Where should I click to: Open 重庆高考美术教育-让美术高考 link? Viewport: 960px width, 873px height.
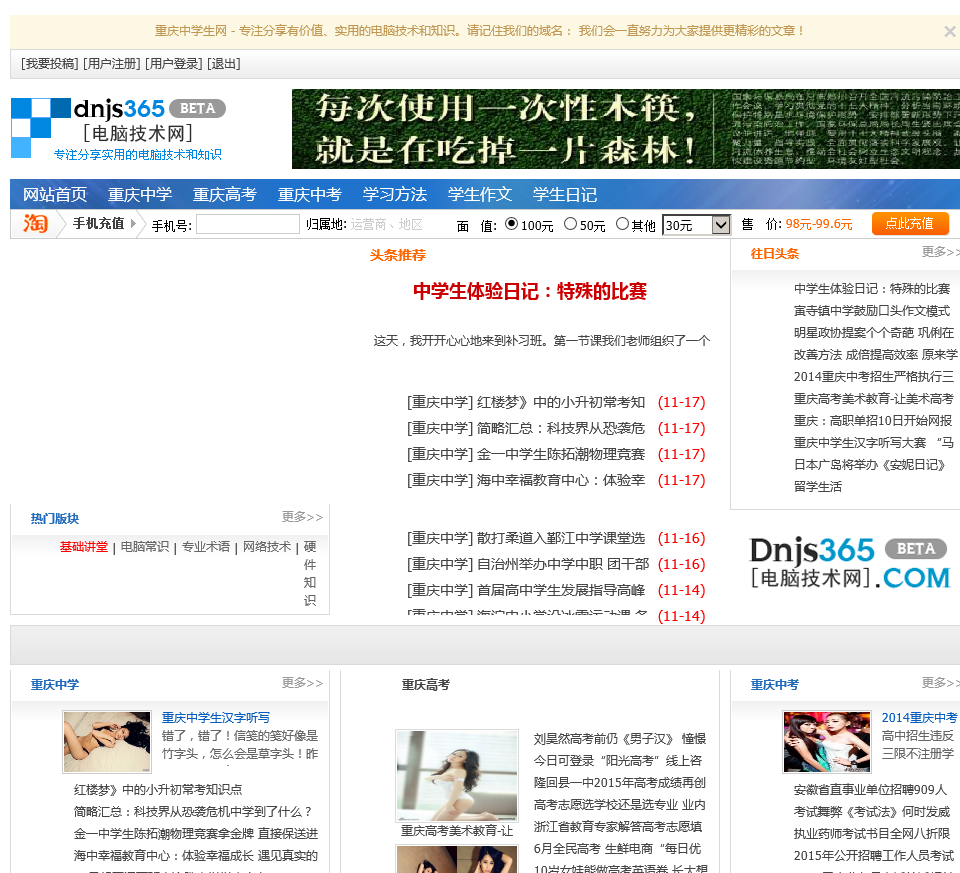(874, 399)
